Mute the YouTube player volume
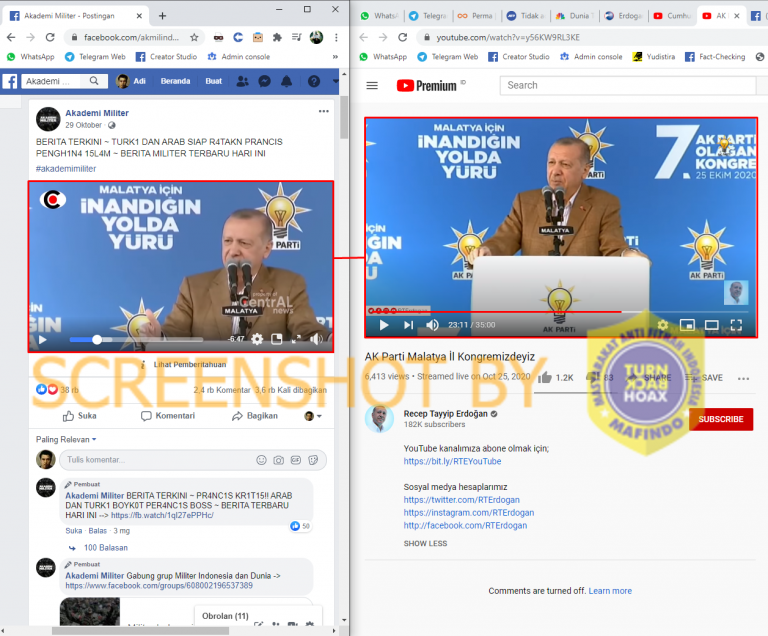 coord(432,325)
